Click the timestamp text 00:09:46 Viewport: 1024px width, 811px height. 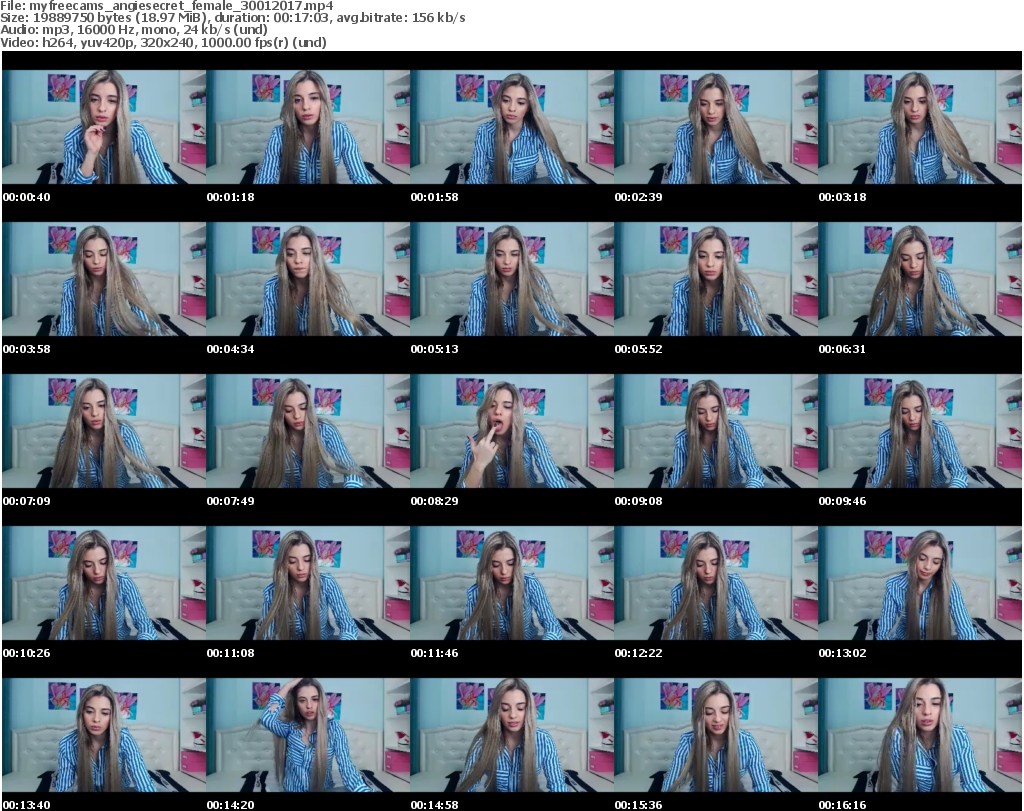tap(842, 501)
